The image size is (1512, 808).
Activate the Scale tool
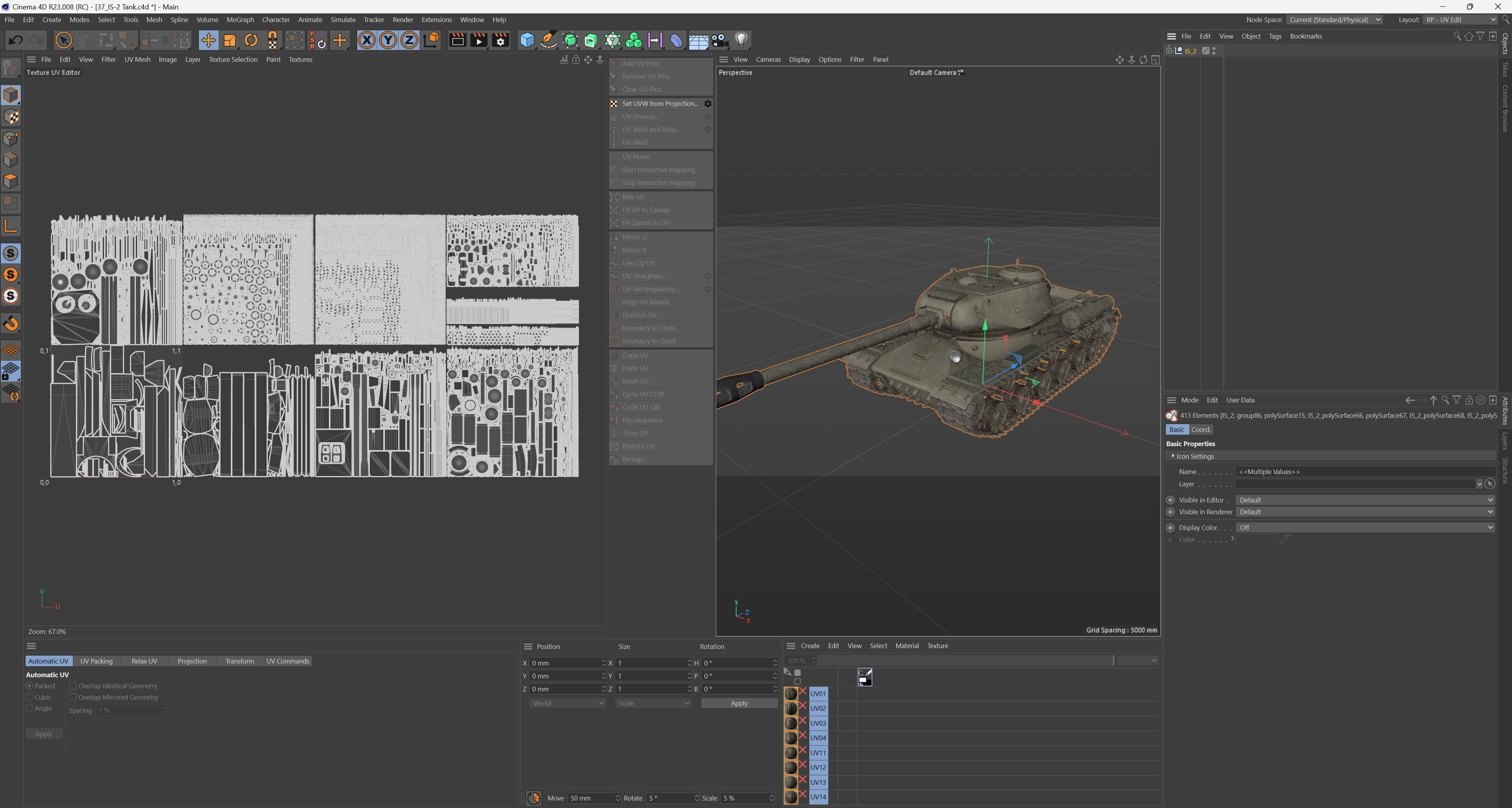(x=230, y=41)
